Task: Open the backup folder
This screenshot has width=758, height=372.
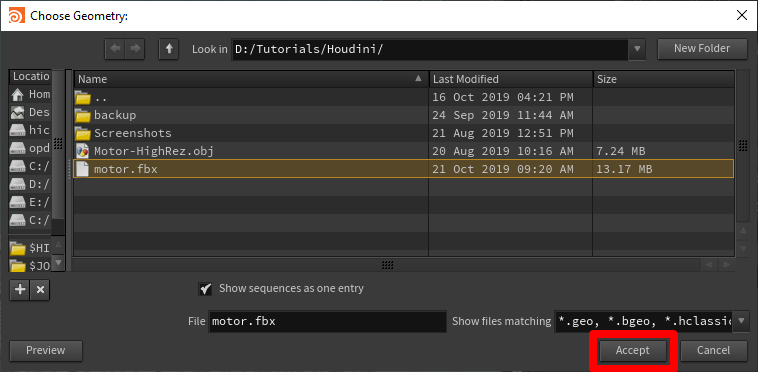Action: pos(404,115)
